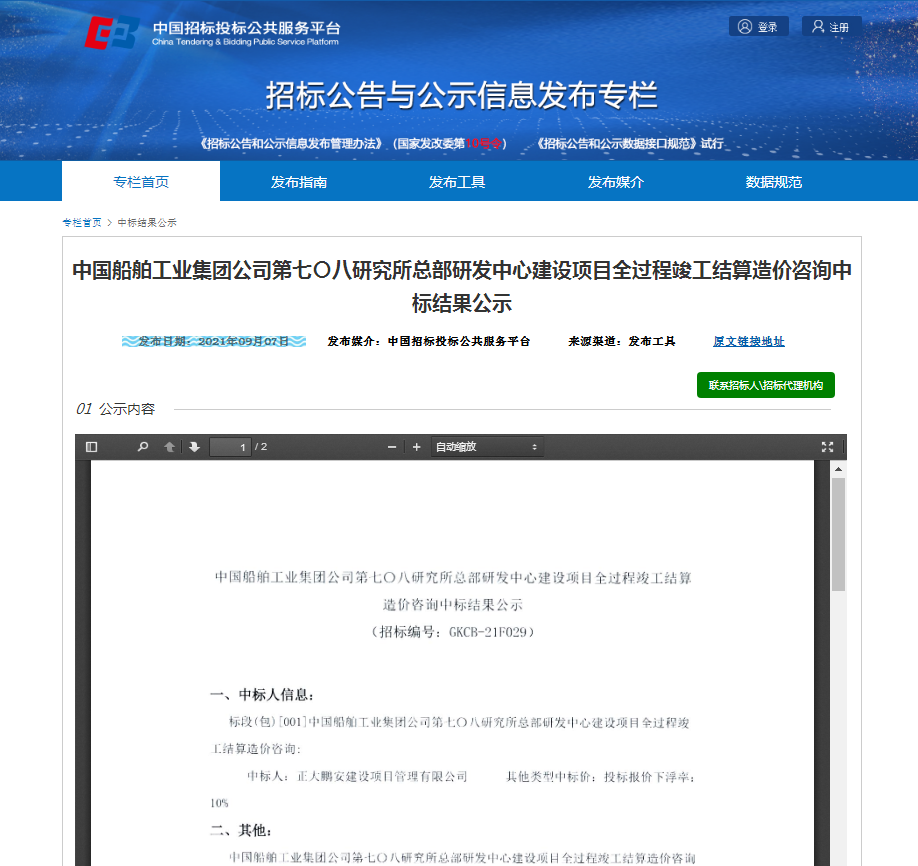Zoom in with the plus icon
The height and width of the screenshot is (866, 918).
[x=416, y=447]
